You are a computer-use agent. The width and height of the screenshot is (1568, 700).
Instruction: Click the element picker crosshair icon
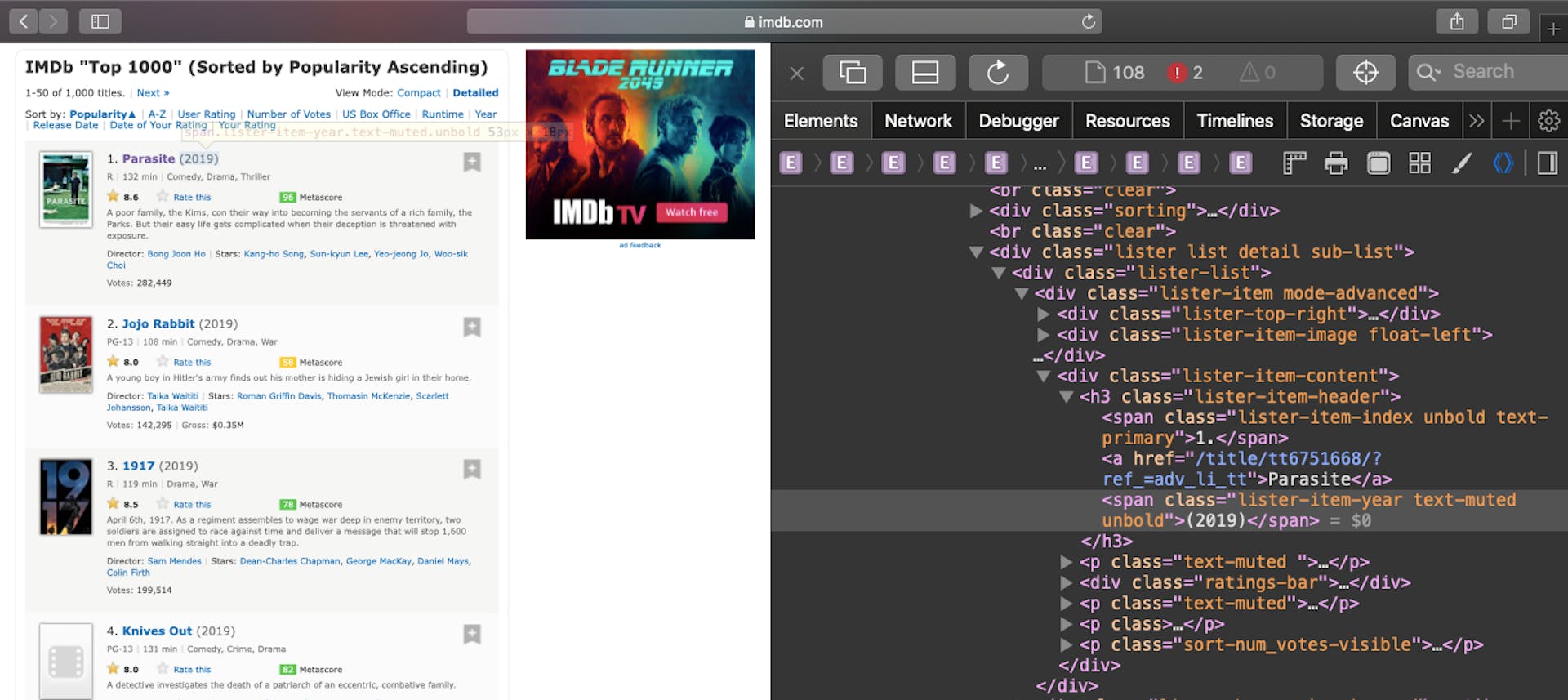[x=1365, y=73]
